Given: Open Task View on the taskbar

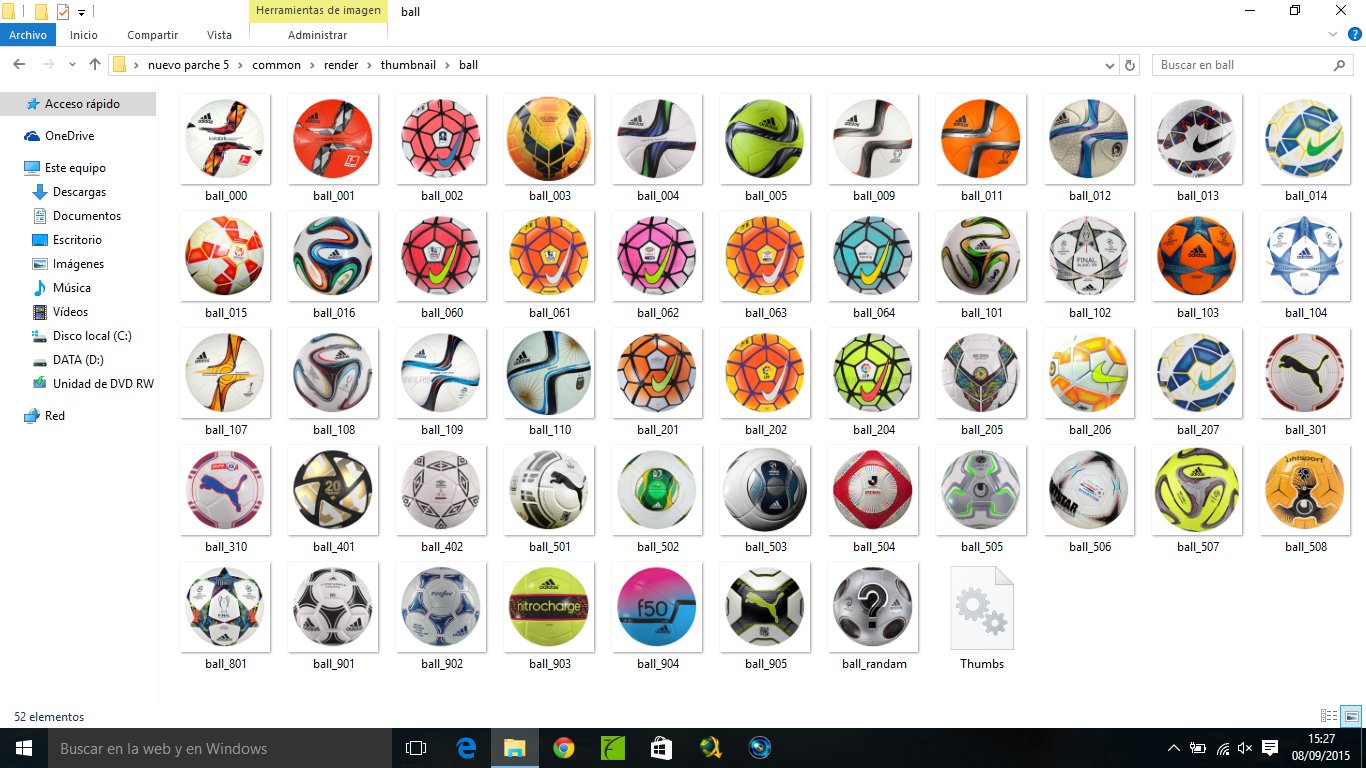Looking at the screenshot, I should [x=416, y=748].
